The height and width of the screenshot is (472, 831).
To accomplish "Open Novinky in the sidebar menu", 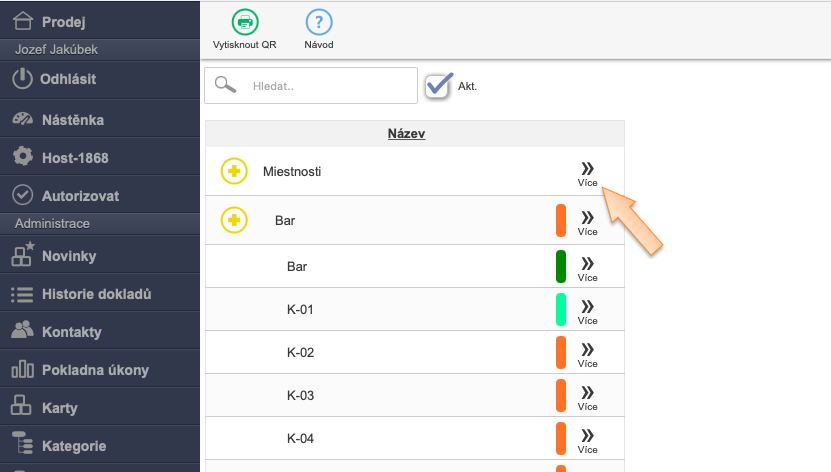I will [x=69, y=256].
